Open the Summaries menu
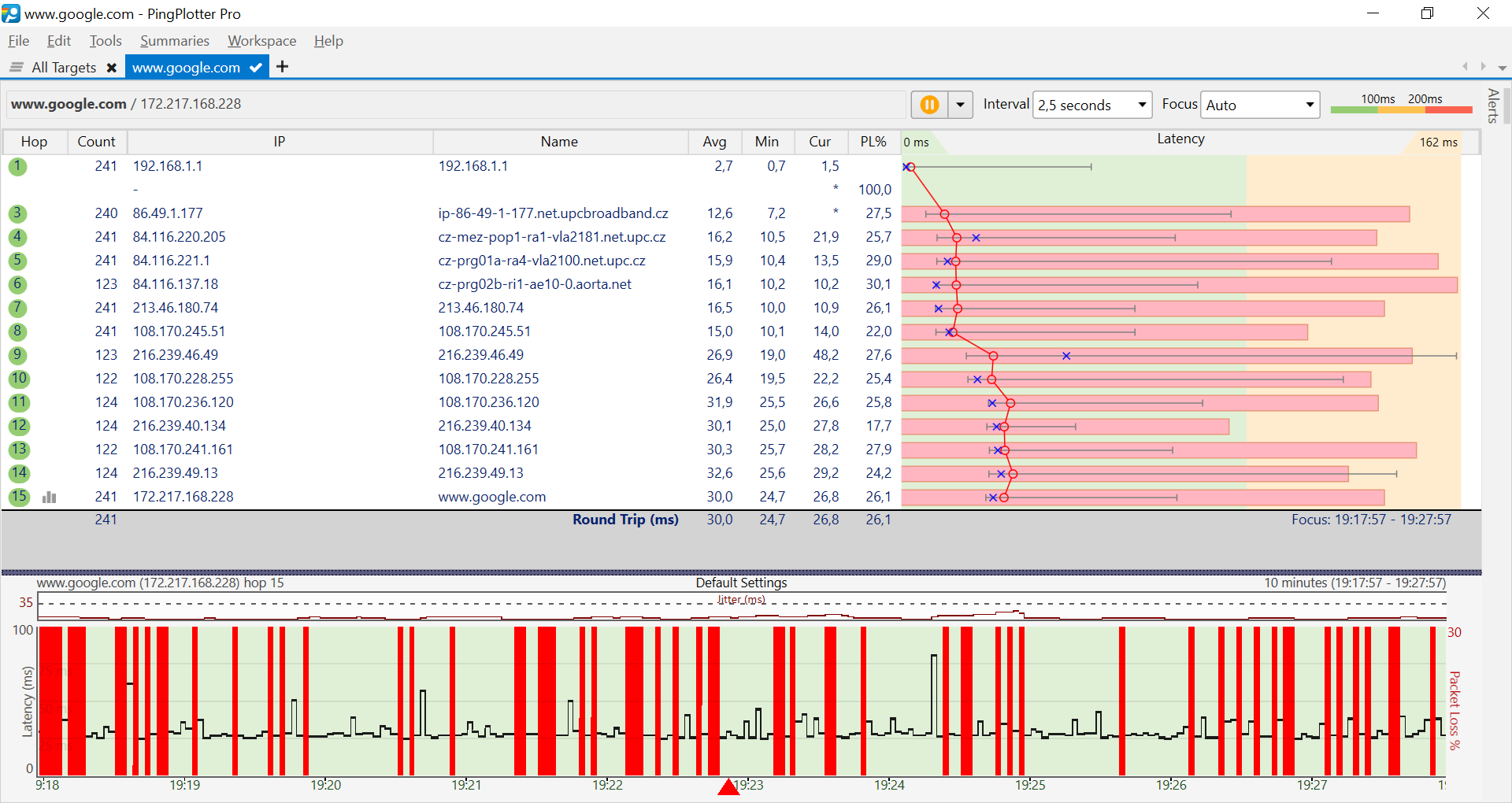The image size is (1512, 803). 175,41
